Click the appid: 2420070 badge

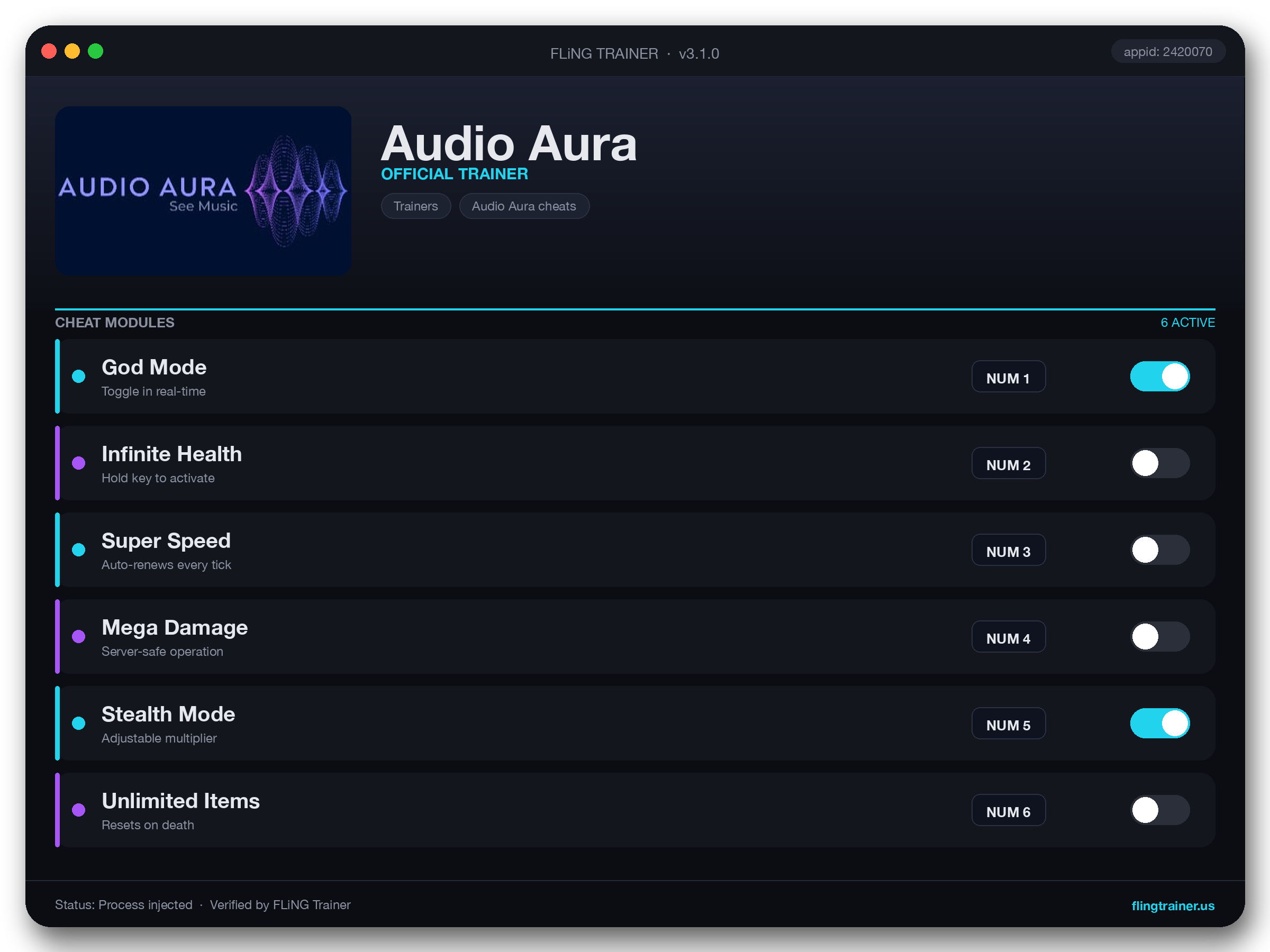[1168, 52]
